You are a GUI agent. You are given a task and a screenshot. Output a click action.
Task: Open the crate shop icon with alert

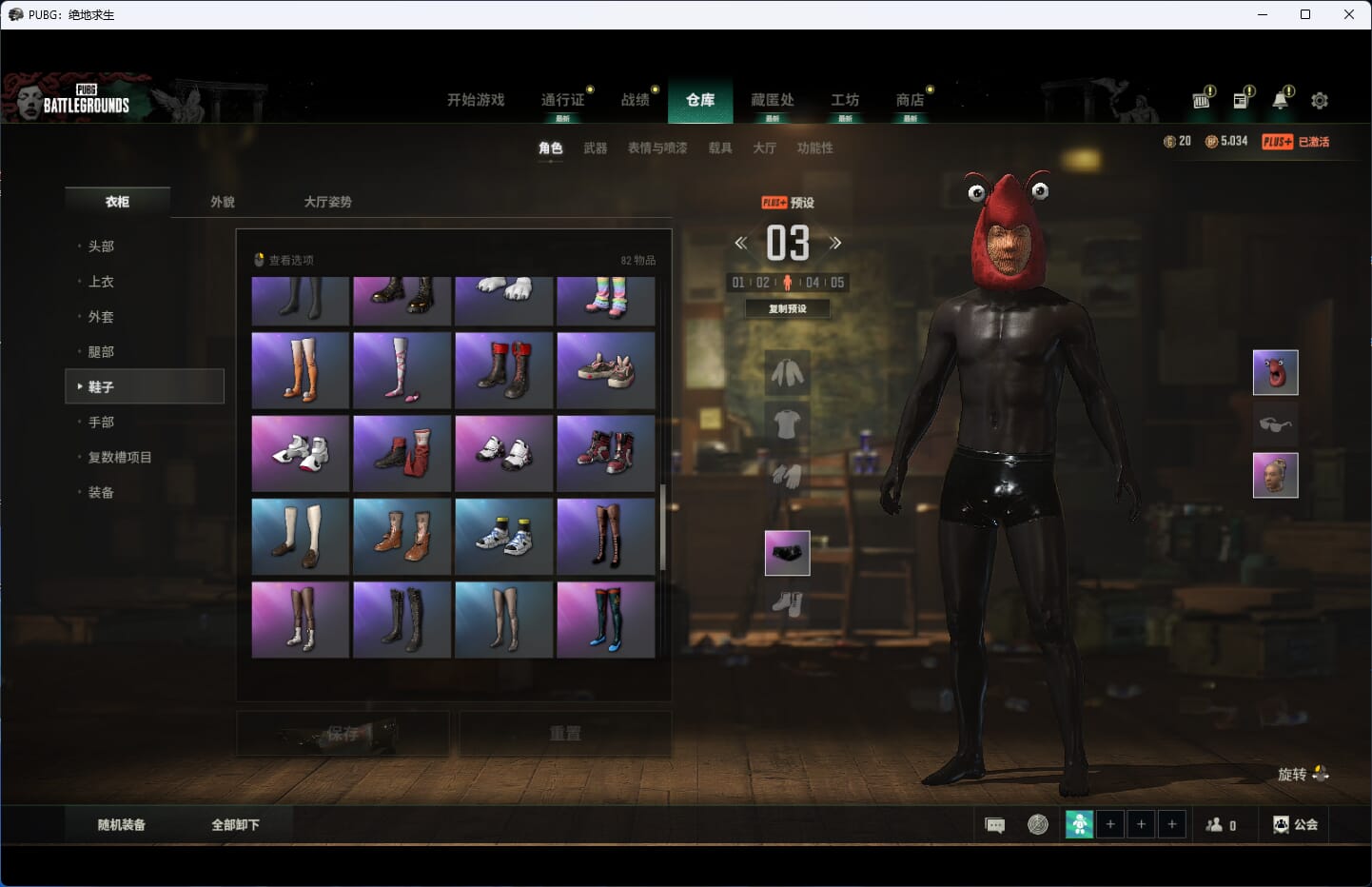click(1203, 99)
